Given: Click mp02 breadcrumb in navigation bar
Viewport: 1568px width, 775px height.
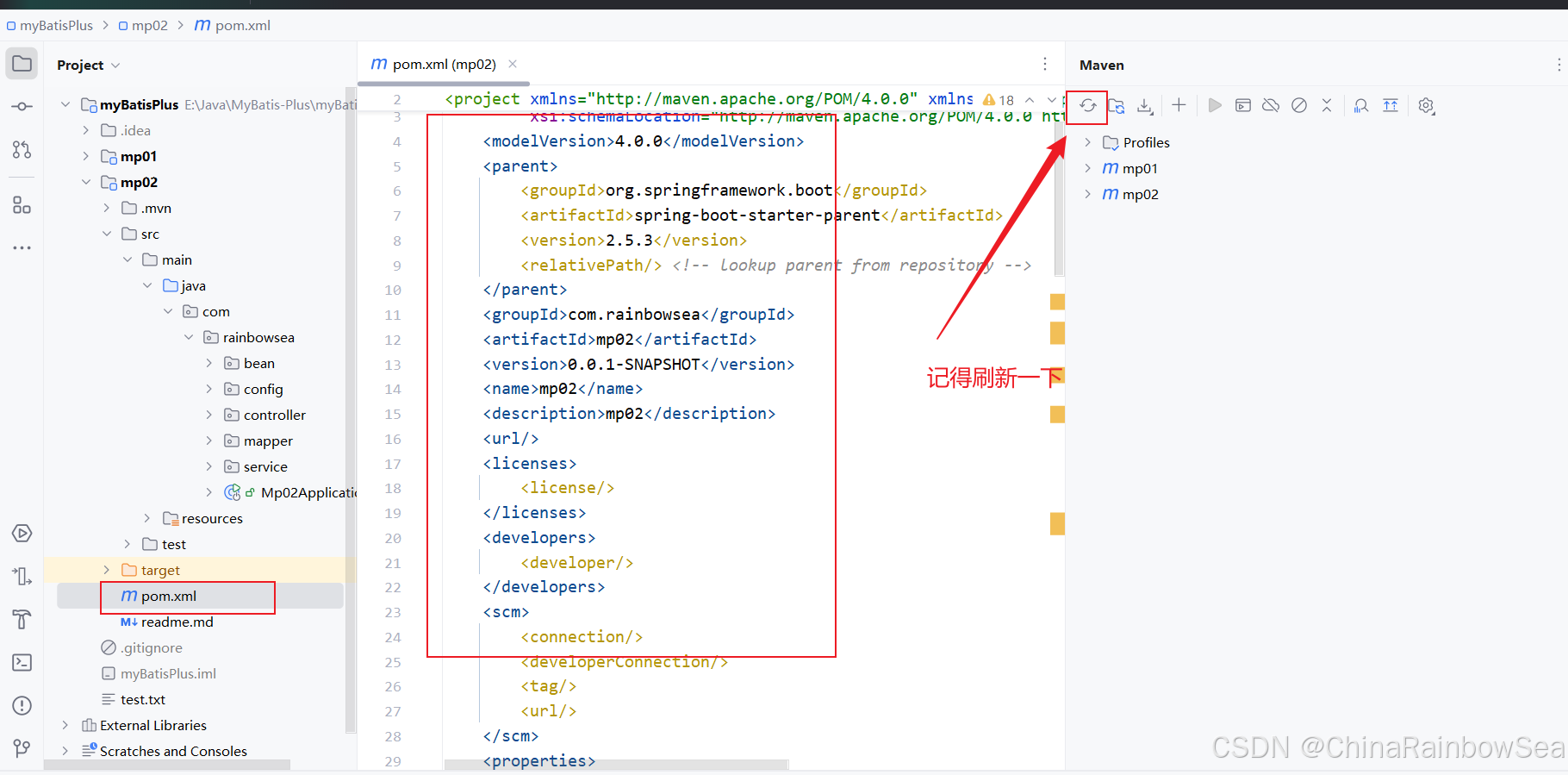Looking at the screenshot, I should click(144, 25).
